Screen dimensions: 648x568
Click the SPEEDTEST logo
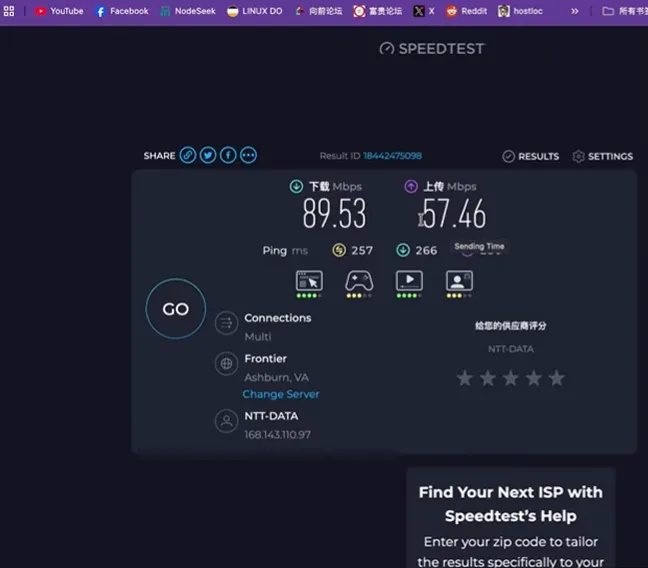[432, 49]
